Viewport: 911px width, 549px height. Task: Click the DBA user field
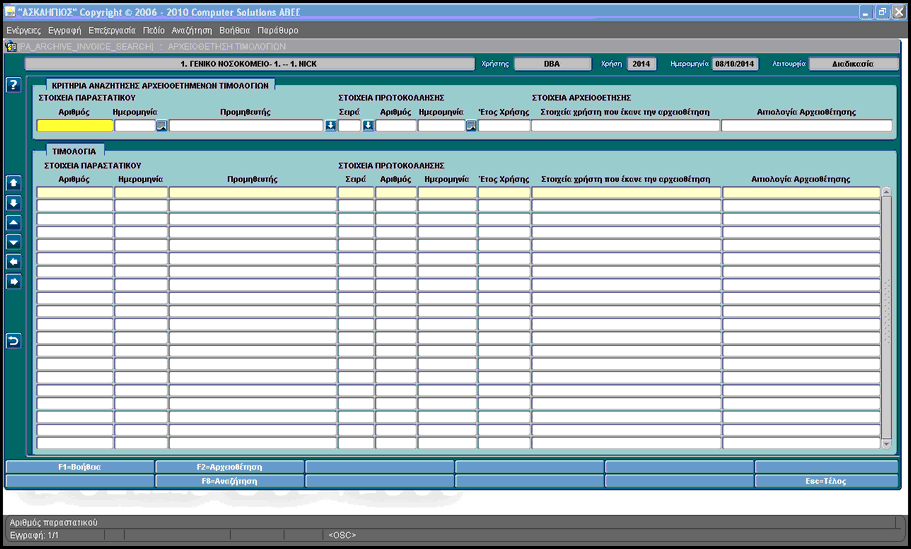(552, 64)
